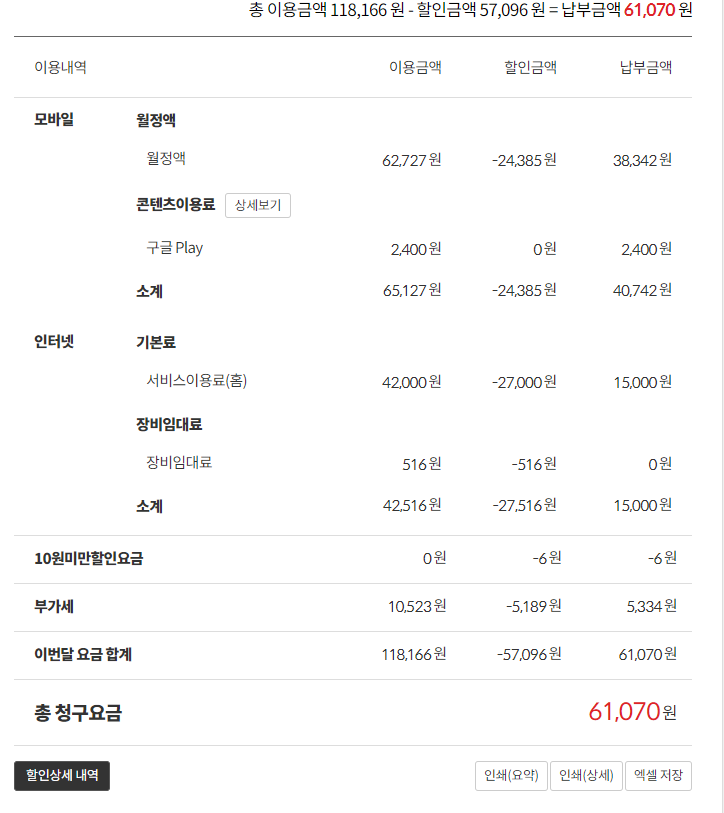Click the 이번달 요금 합계 label
Viewport: 724px width, 813px height.
tap(83, 655)
